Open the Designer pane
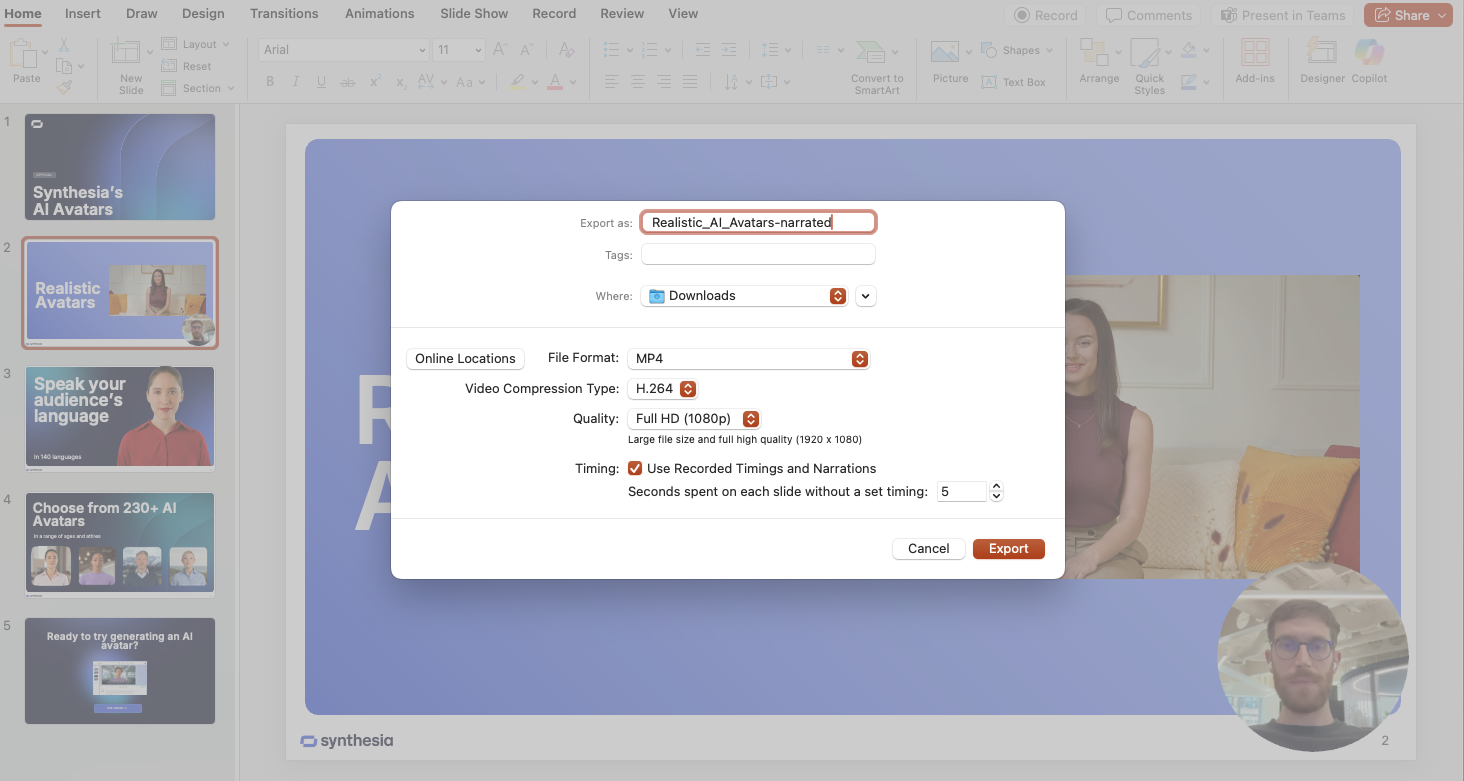This screenshot has width=1464, height=781. pyautogui.click(x=1322, y=61)
